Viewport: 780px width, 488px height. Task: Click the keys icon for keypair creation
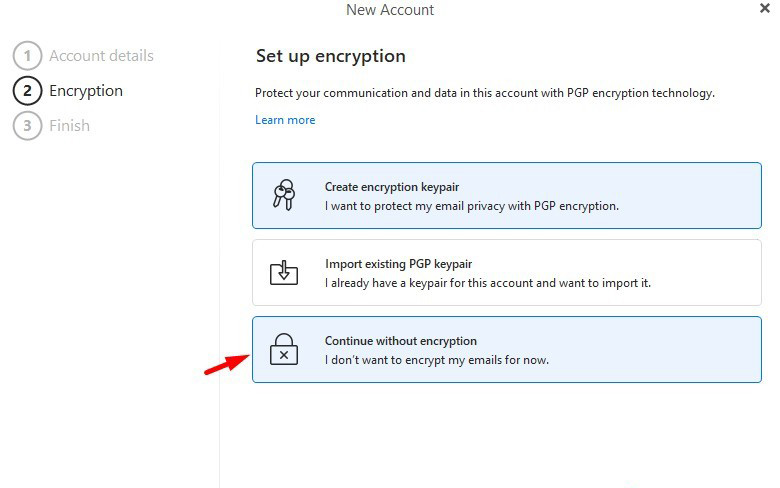pyautogui.click(x=284, y=195)
